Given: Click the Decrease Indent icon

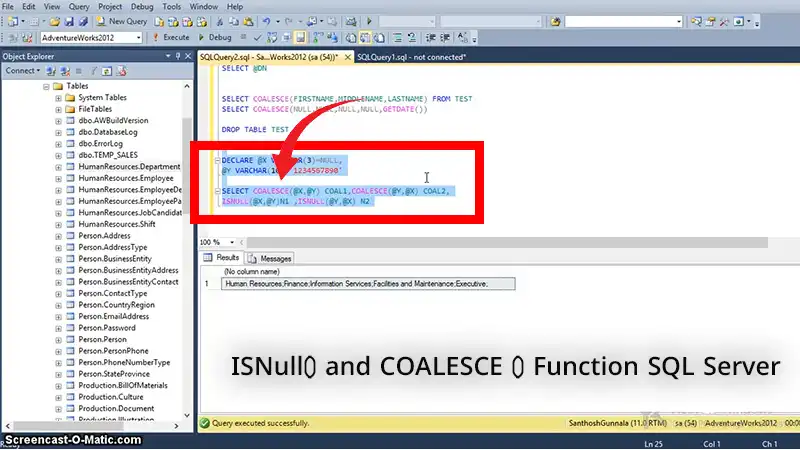Looking at the screenshot, I should [x=430, y=38].
